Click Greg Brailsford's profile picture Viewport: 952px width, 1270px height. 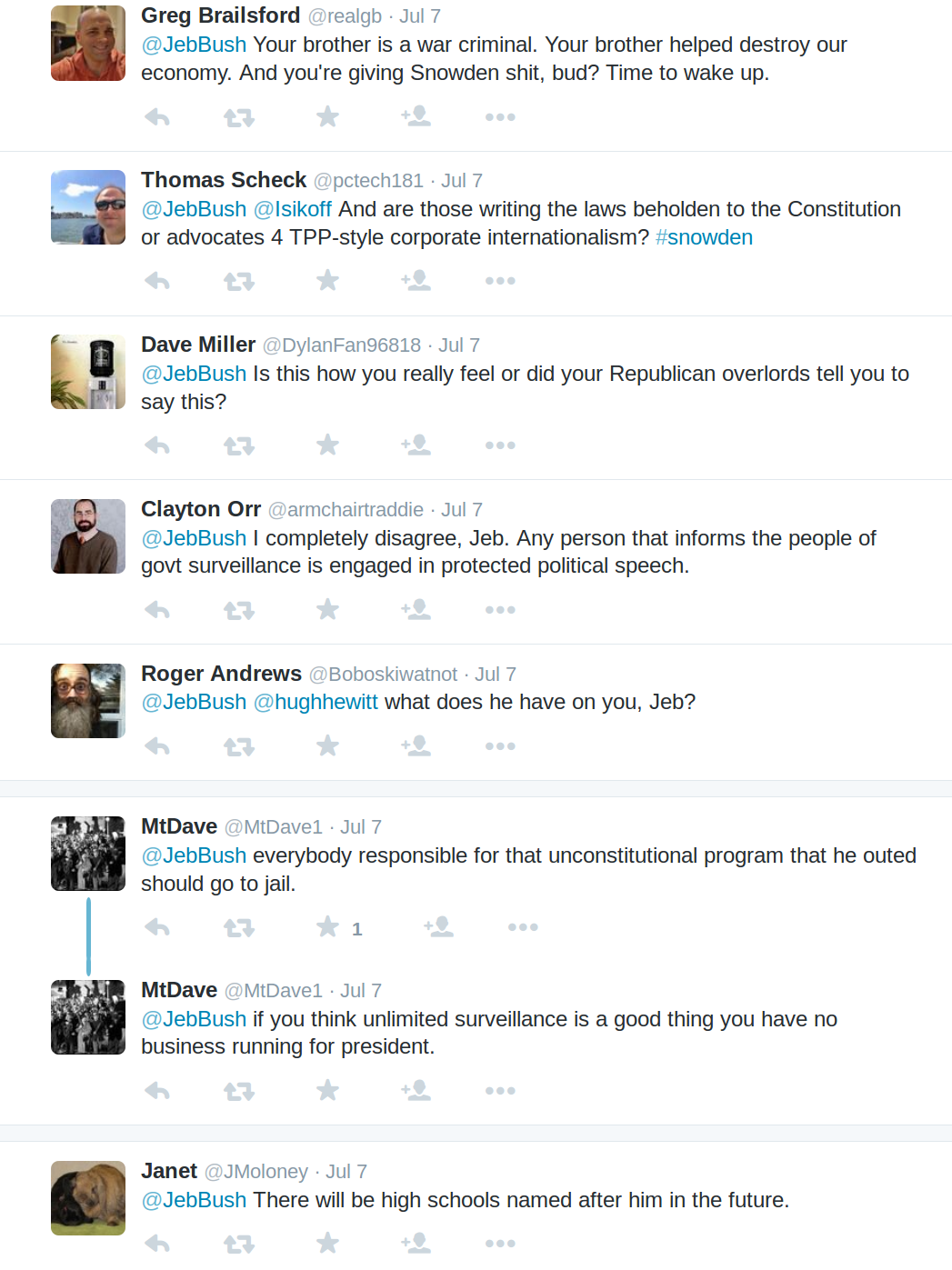[x=88, y=44]
